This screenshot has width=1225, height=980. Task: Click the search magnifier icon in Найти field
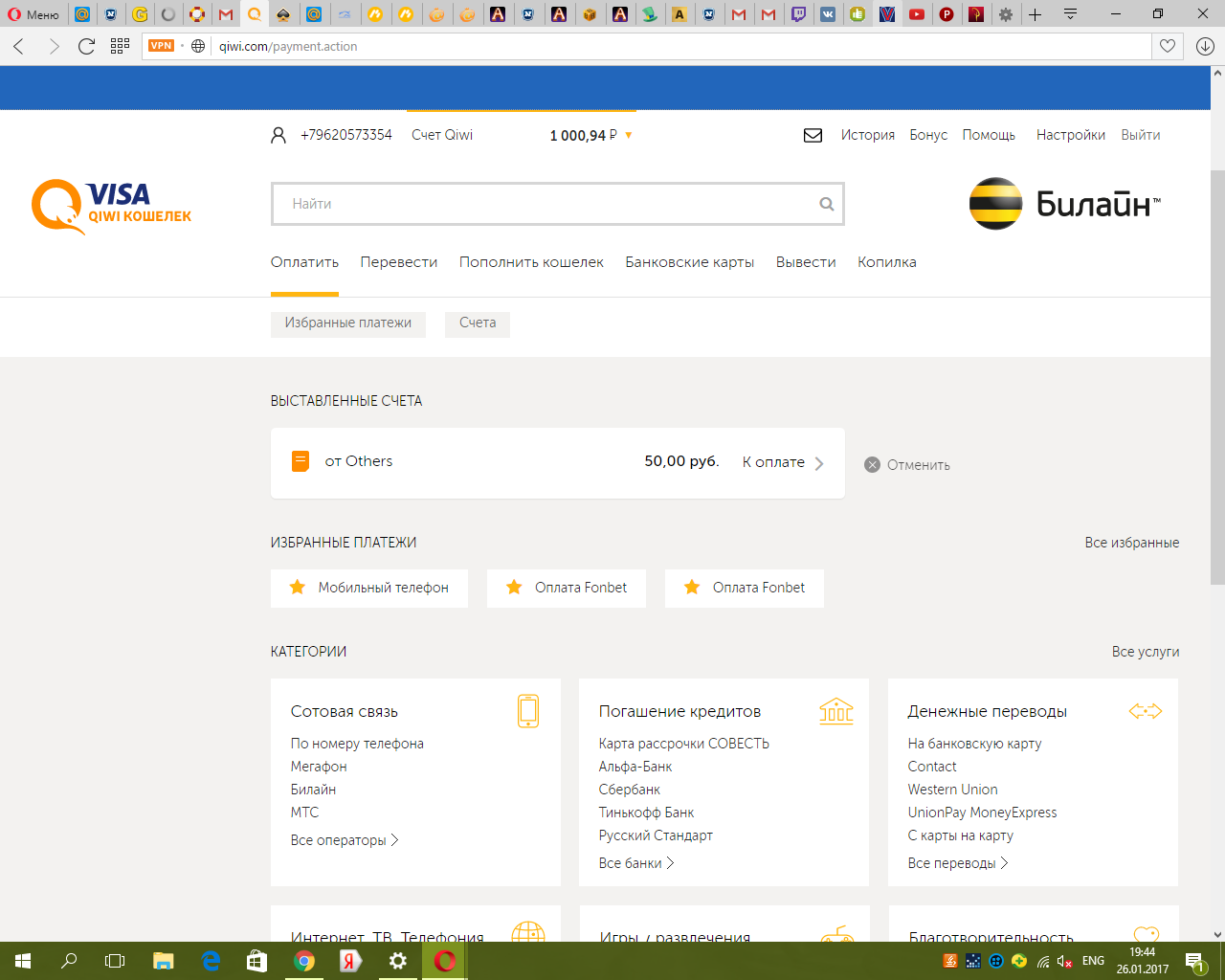(826, 204)
